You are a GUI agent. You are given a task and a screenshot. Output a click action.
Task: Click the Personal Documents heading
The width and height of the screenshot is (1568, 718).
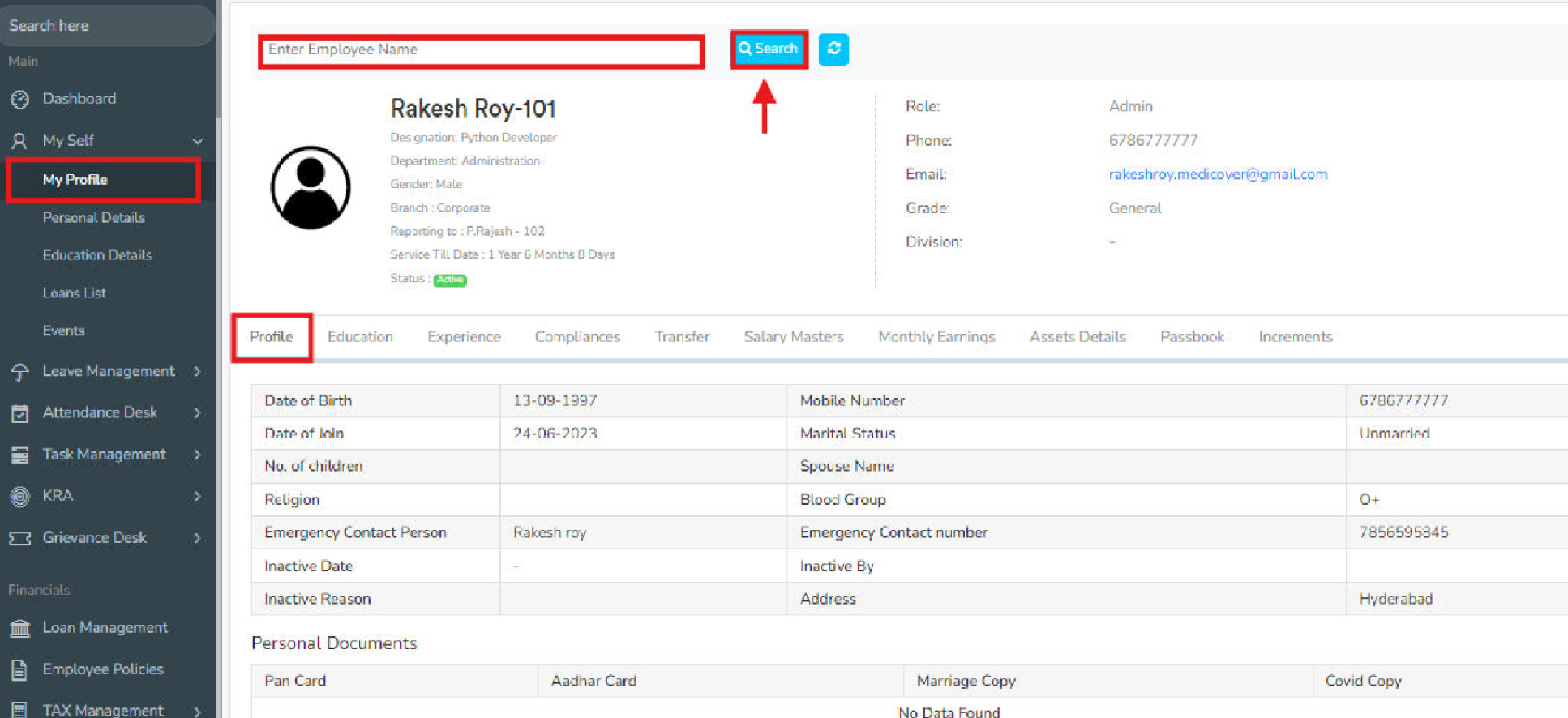pos(334,643)
